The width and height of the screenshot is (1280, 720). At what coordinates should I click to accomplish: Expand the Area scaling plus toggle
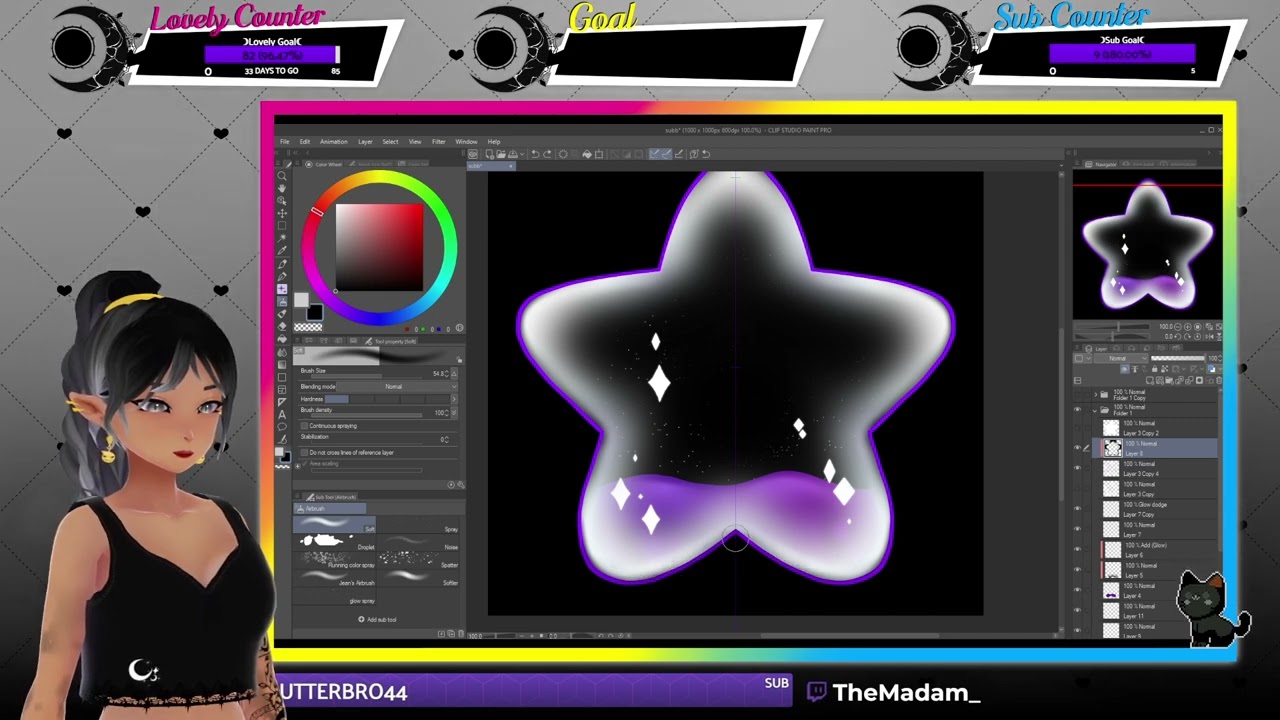click(298, 466)
